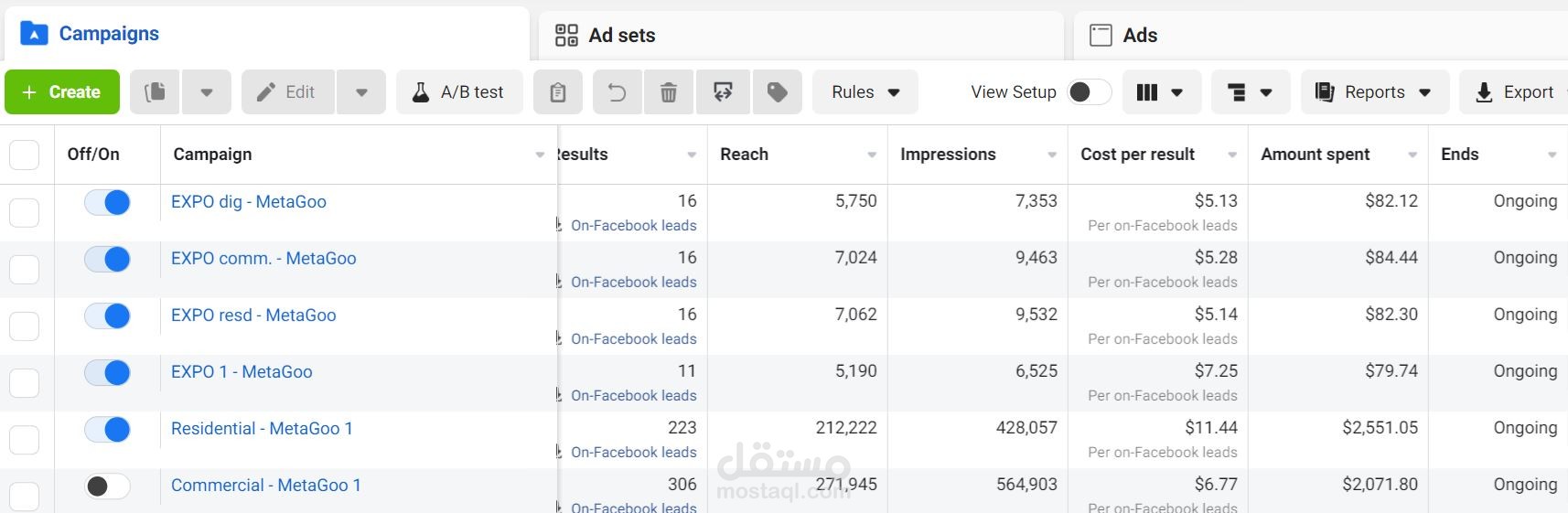Viewport: 1568px width, 513px height.
Task: Open the Cost per result column arrow
Action: tap(1232, 155)
